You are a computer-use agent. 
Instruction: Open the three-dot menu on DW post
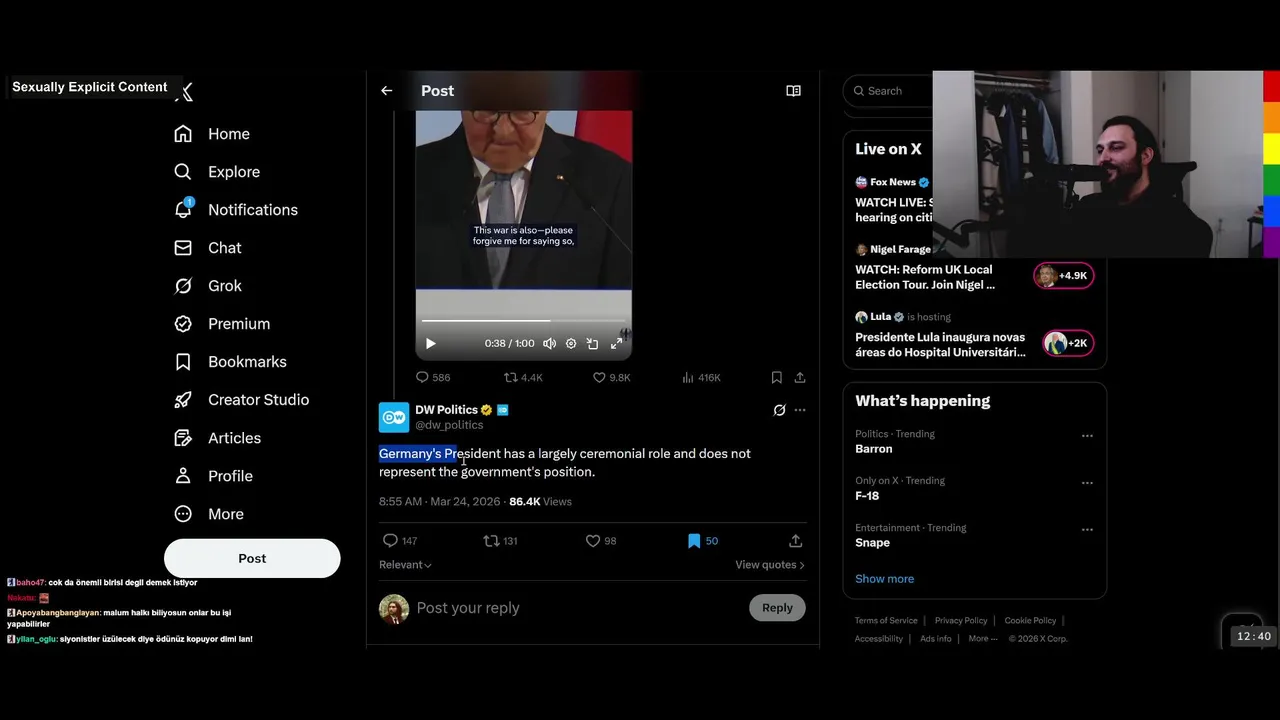coord(800,410)
